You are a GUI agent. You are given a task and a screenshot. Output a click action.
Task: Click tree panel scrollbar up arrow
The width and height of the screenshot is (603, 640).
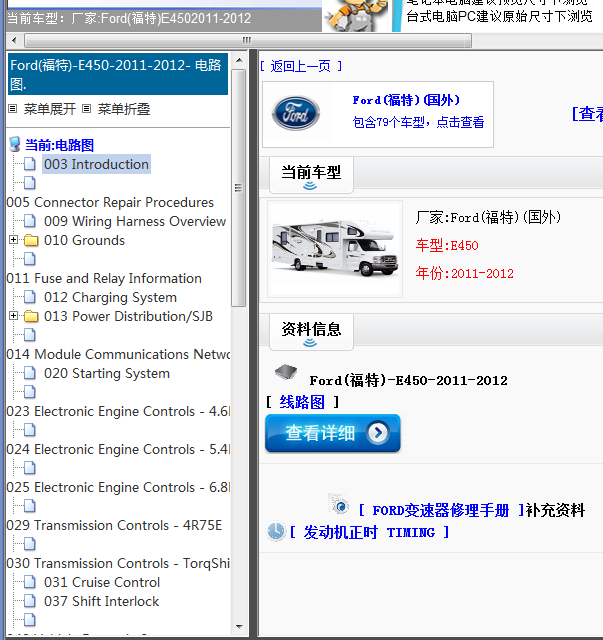pos(239,60)
